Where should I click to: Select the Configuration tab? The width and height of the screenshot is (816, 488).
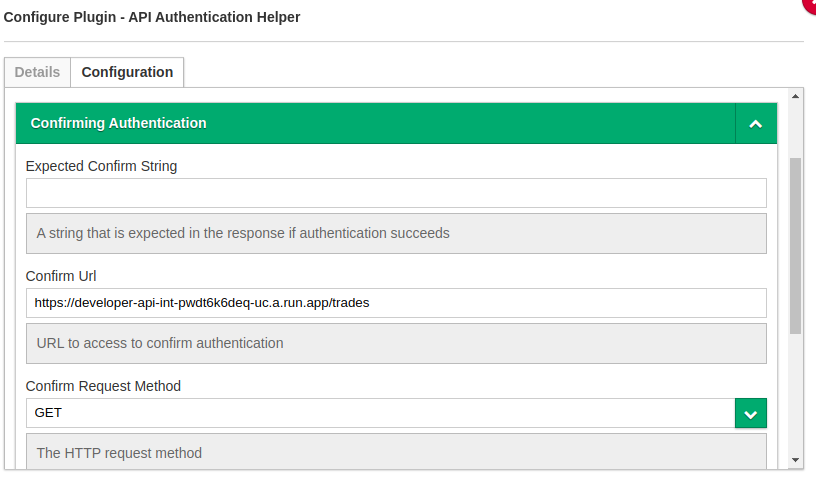[x=127, y=72]
